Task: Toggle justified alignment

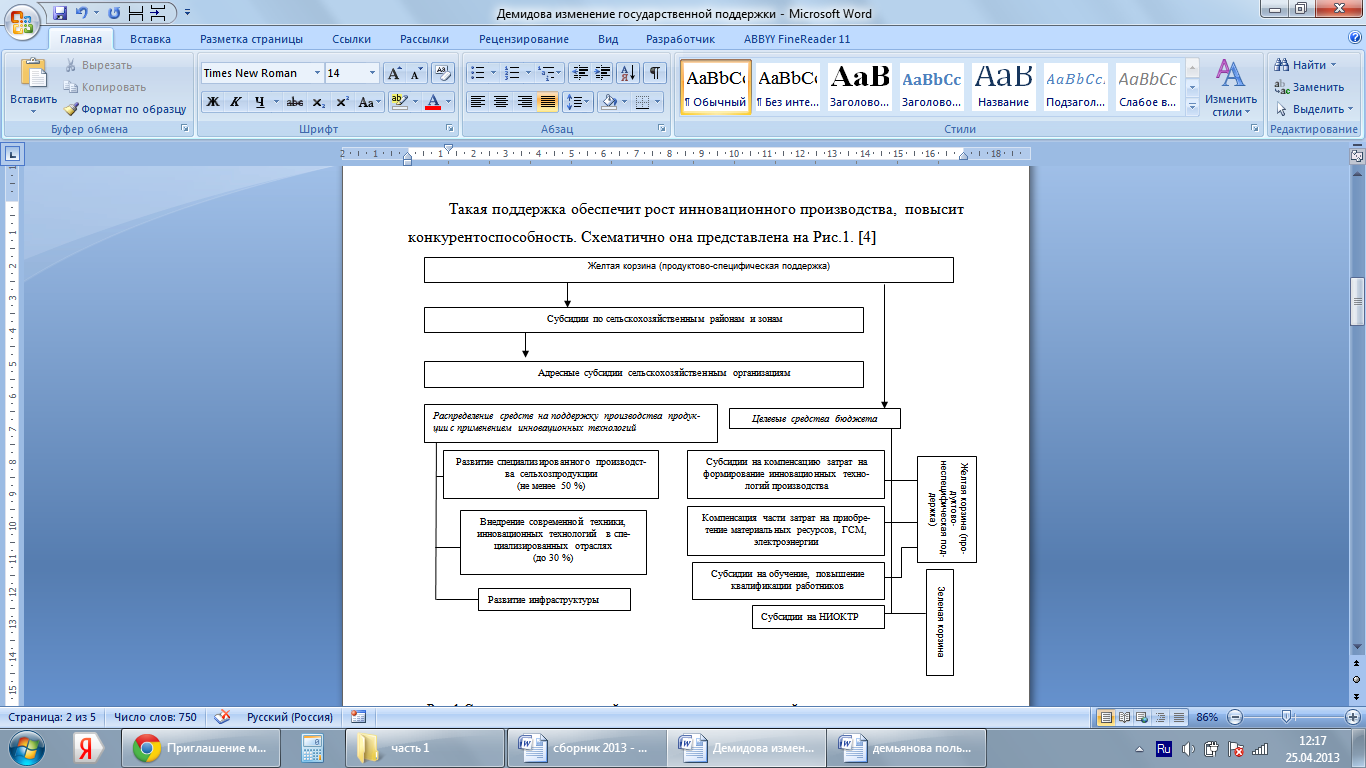Action: click(x=548, y=102)
